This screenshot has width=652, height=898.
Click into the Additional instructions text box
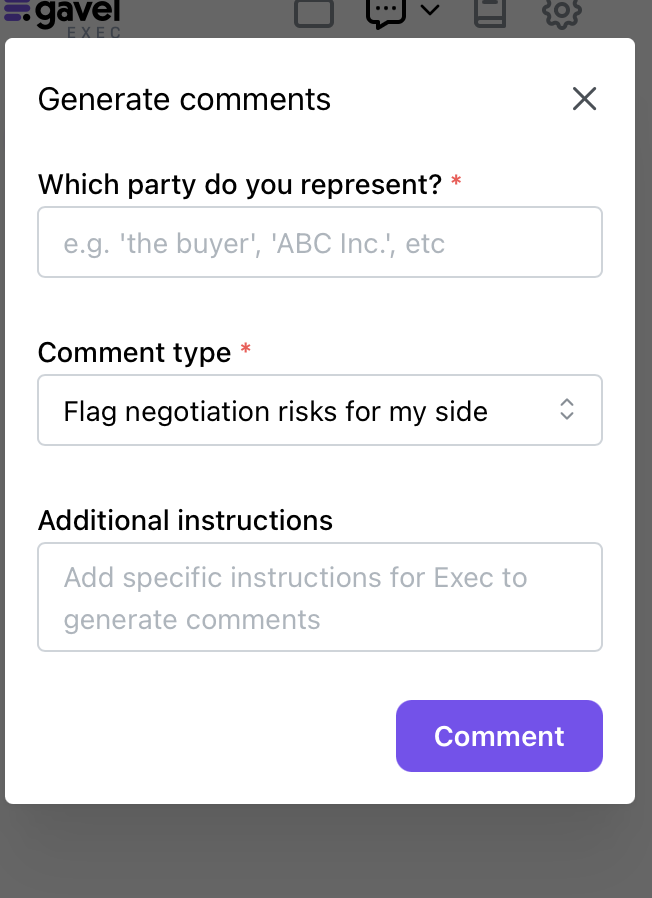(320, 597)
